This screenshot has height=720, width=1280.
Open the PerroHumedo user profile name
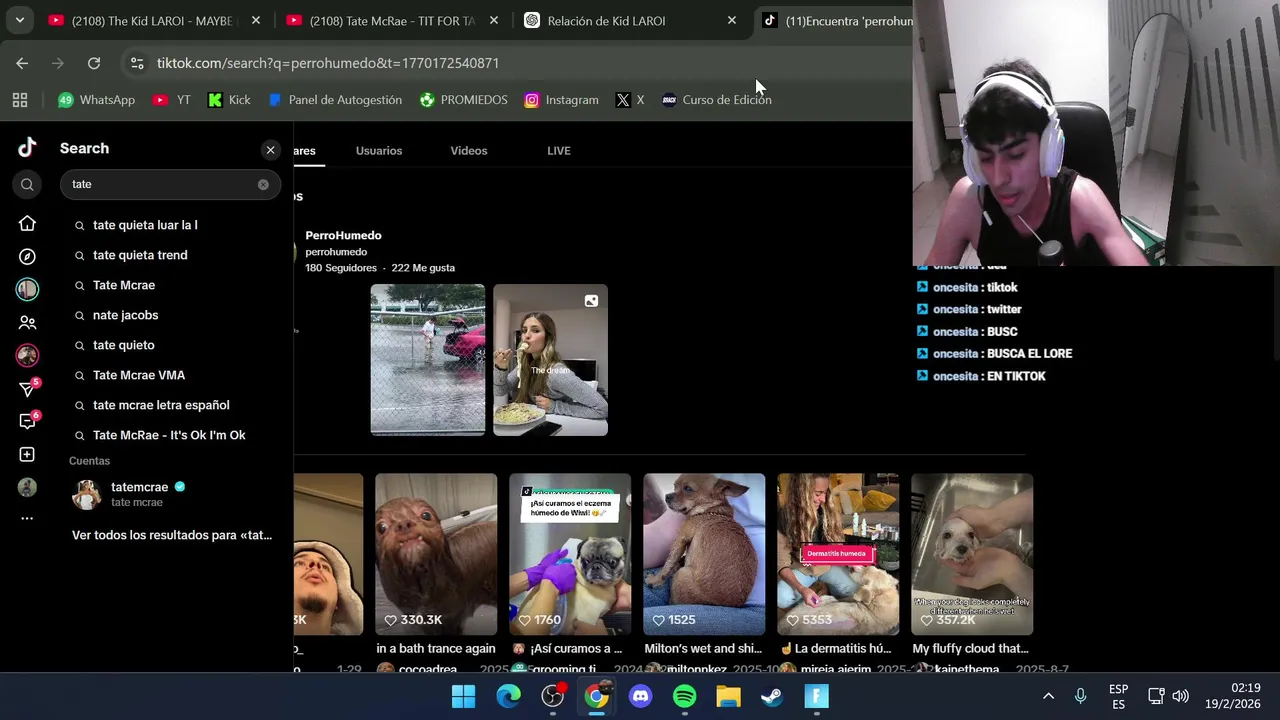[343, 235]
